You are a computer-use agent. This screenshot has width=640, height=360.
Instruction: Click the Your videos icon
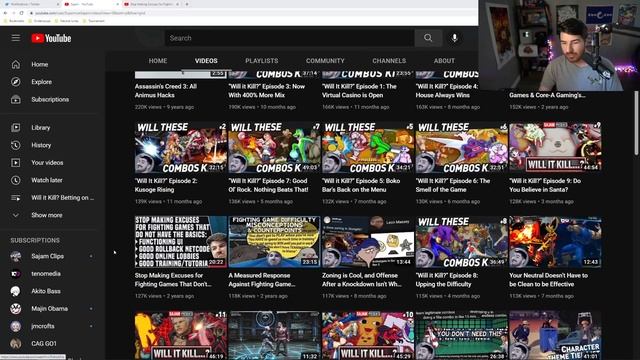16,163
